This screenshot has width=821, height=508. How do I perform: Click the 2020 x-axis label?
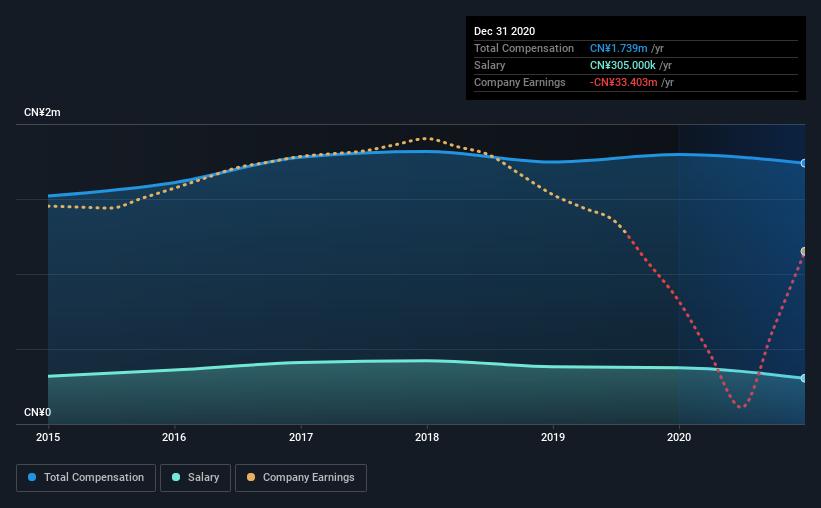click(679, 437)
